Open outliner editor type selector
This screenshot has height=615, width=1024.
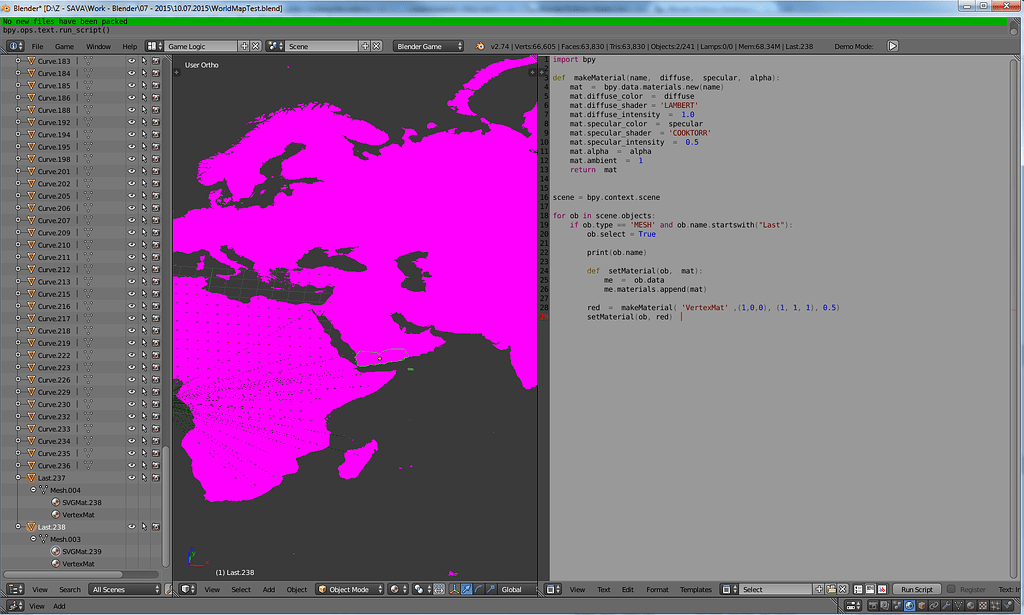tap(15, 590)
